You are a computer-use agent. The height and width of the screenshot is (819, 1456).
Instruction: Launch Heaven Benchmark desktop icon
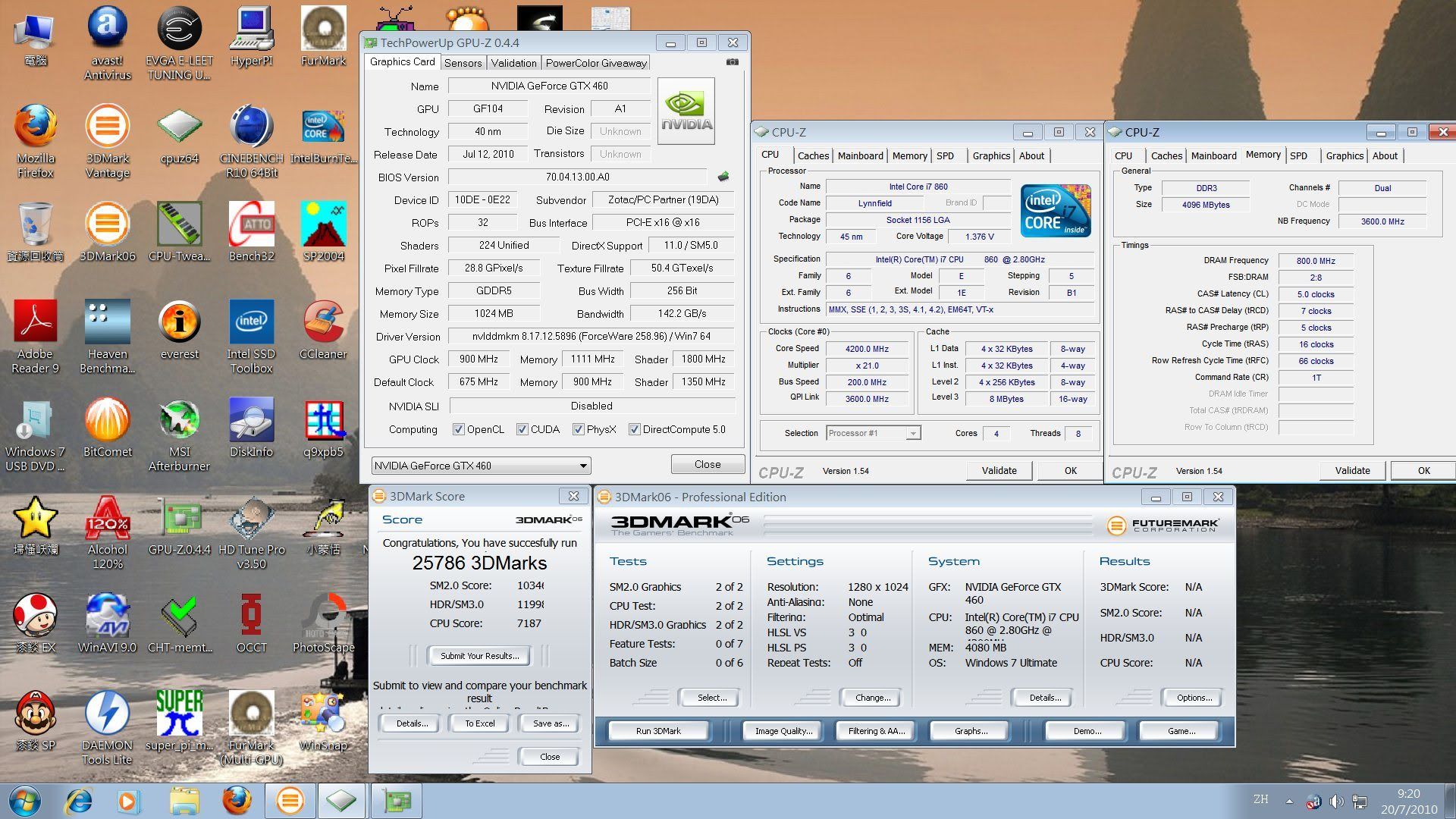point(107,337)
